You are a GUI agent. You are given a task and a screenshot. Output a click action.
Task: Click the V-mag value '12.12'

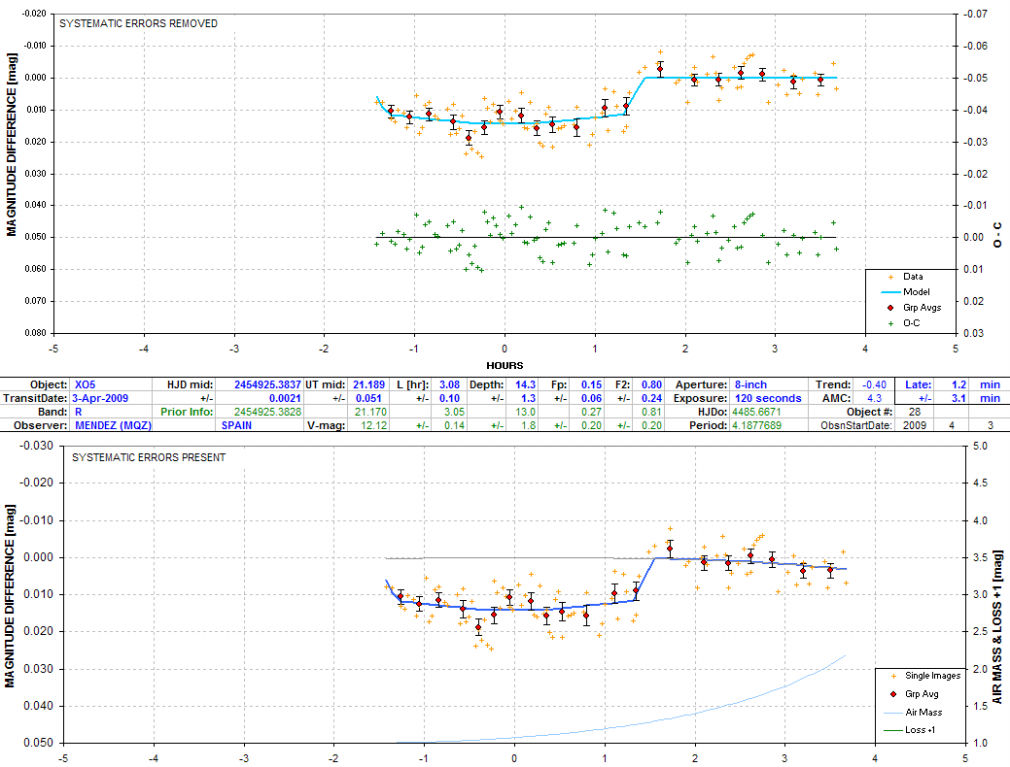pos(374,425)
